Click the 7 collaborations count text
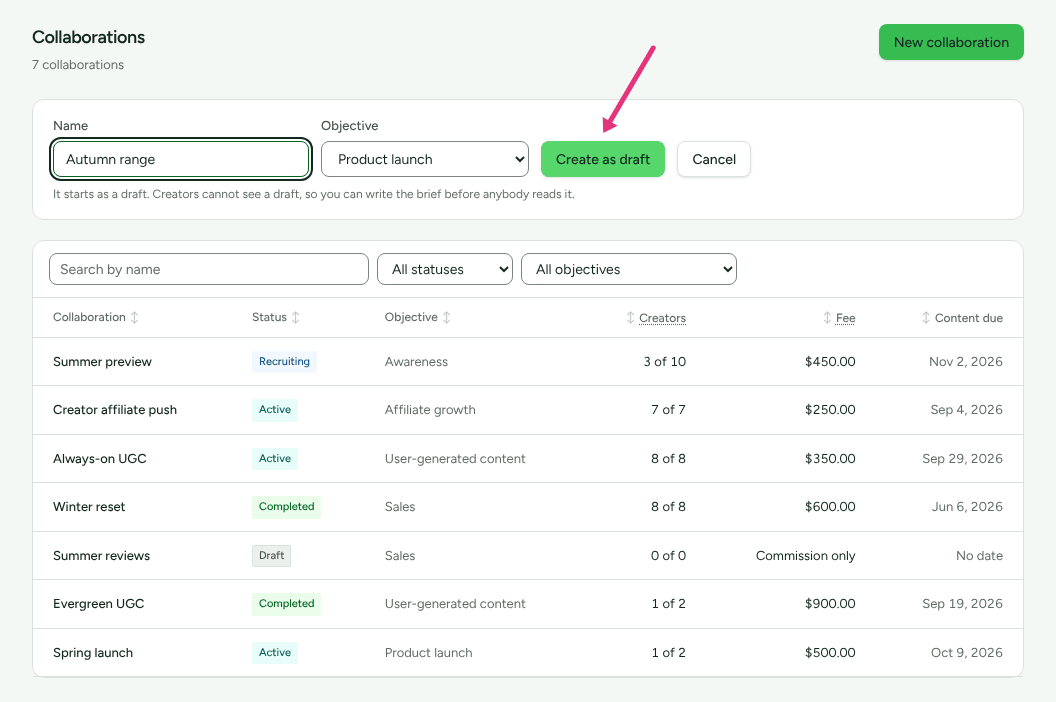The width and height of the screenshot is (1056, 702). point(78,65)
